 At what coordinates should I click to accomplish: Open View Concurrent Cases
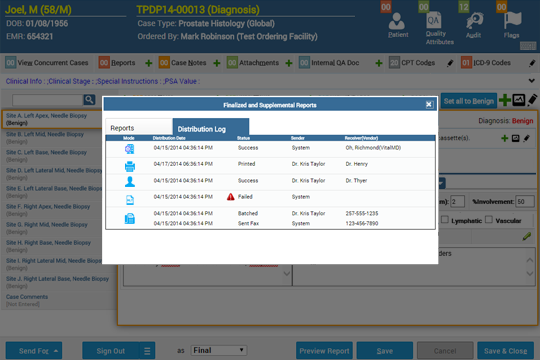[x=47, y=63]
